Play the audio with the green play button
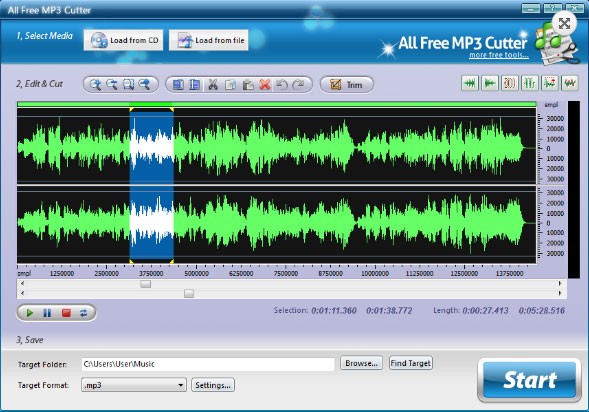Viewport: 589px width, 412px height. coord(30,313)
